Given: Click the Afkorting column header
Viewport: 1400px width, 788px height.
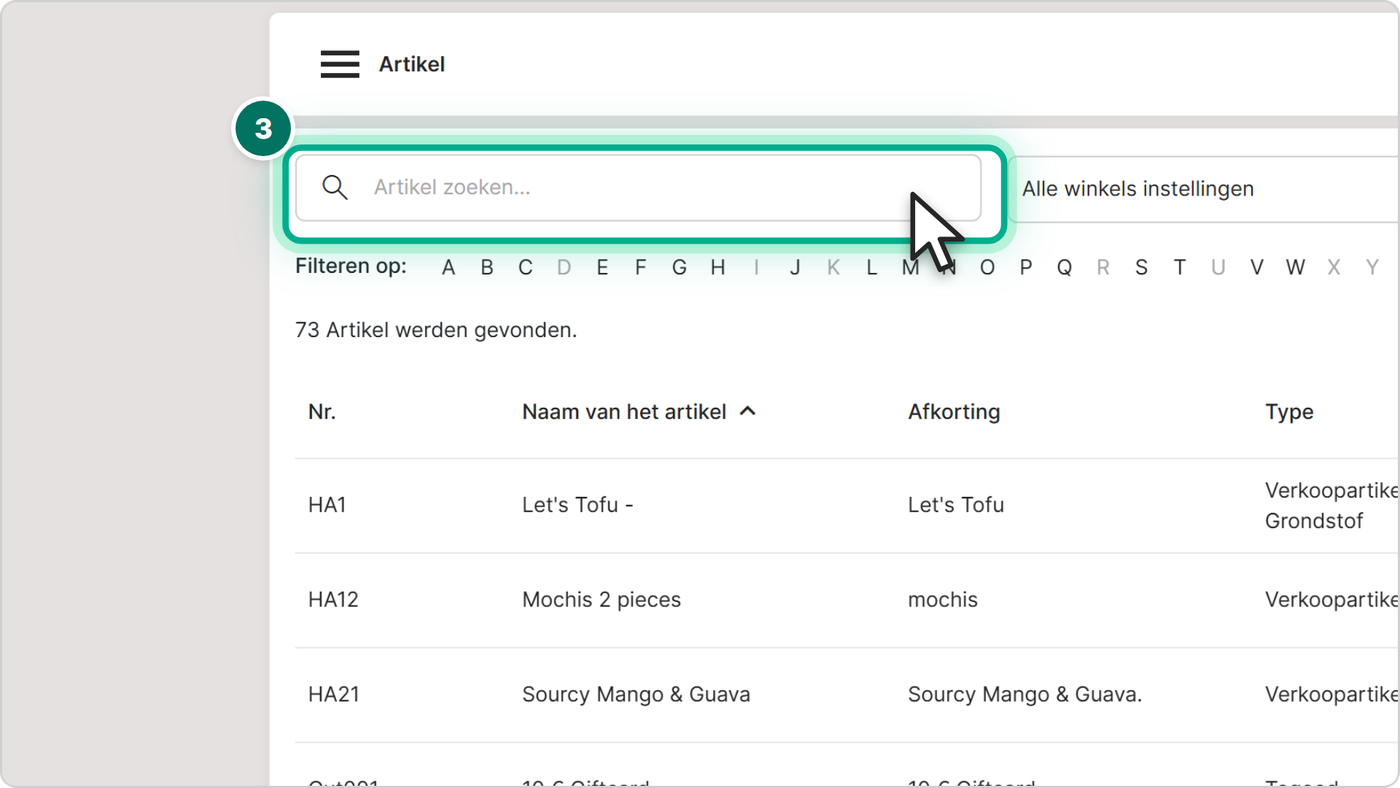Looking at the screenshot, I should pyautogui.click(x=954, y=411).
